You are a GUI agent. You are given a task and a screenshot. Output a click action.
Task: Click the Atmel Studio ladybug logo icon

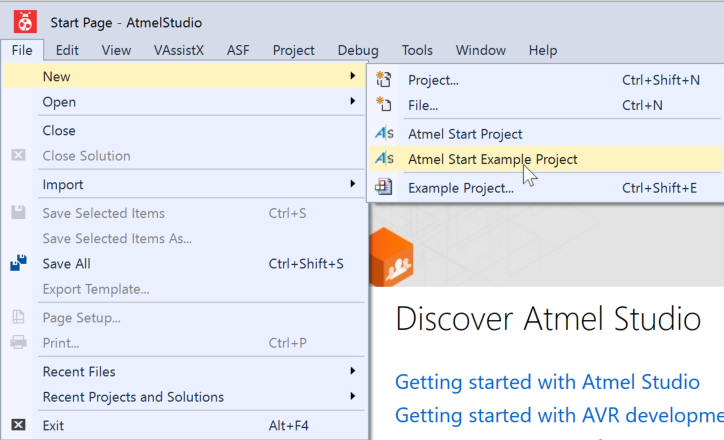coord(25,22)
